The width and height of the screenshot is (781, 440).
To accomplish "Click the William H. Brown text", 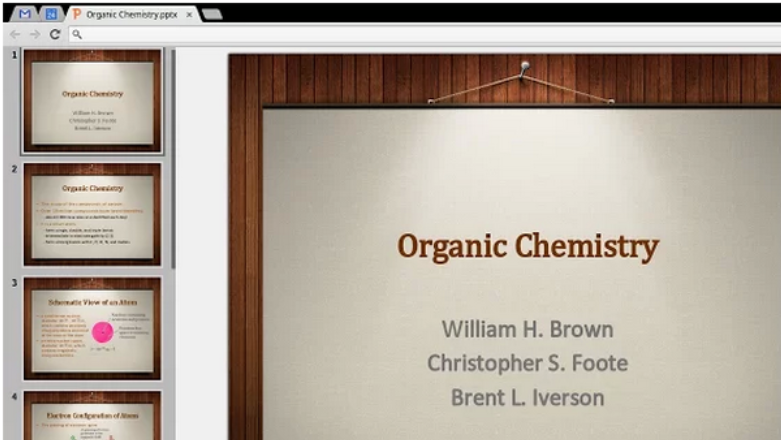I will pyautogui.click(x=527, y=329).
